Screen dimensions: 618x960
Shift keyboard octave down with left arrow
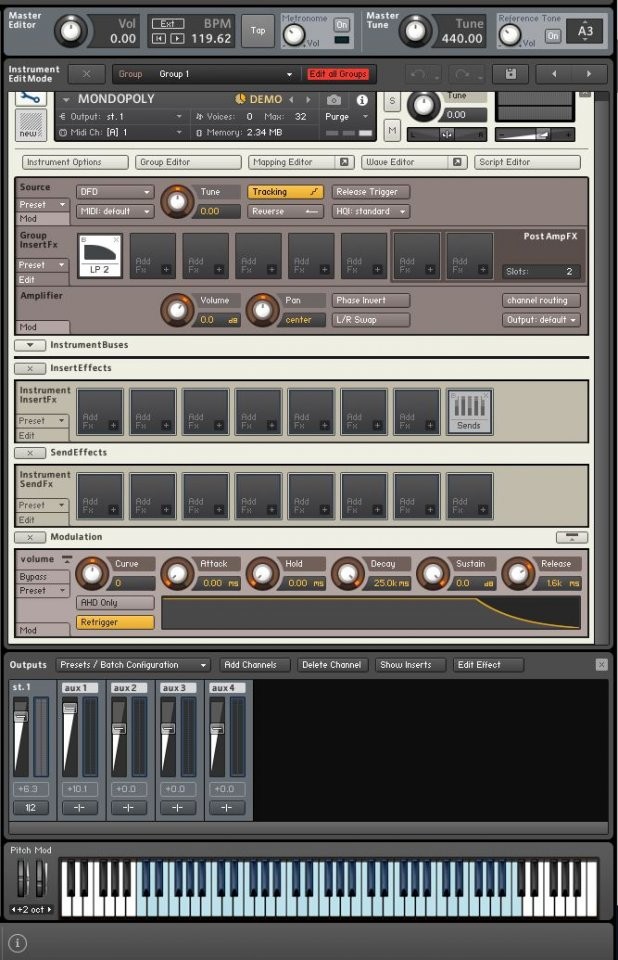tap(13, 909)
